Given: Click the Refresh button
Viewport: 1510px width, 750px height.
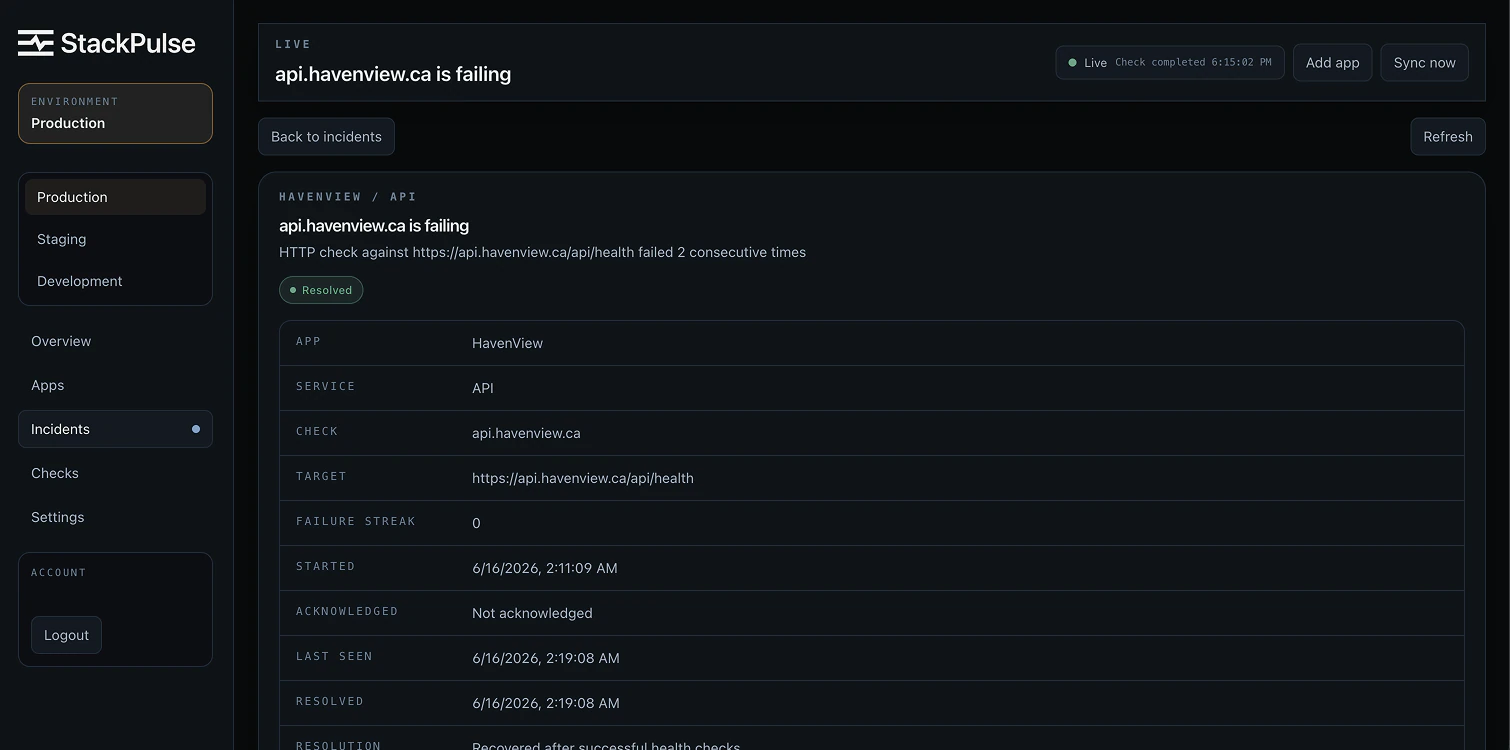Looking at the screenshot, I should pyautogui.click(x=1448, y=137).
